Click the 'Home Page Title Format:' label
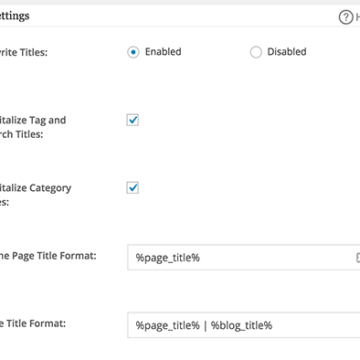This screenshot has height=360, width=360. pyautogui.click(x=48, y=256)
